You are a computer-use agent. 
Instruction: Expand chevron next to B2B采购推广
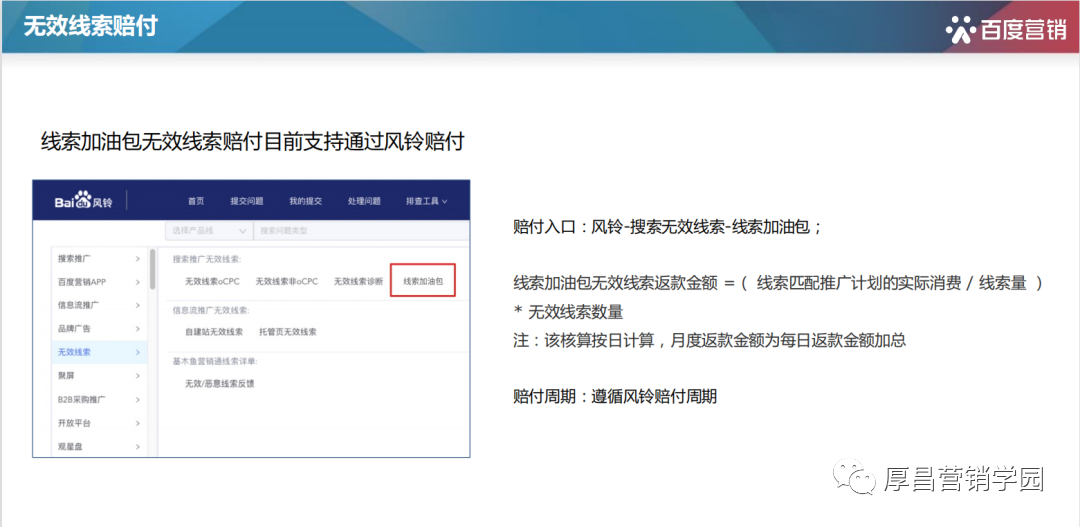138,399
